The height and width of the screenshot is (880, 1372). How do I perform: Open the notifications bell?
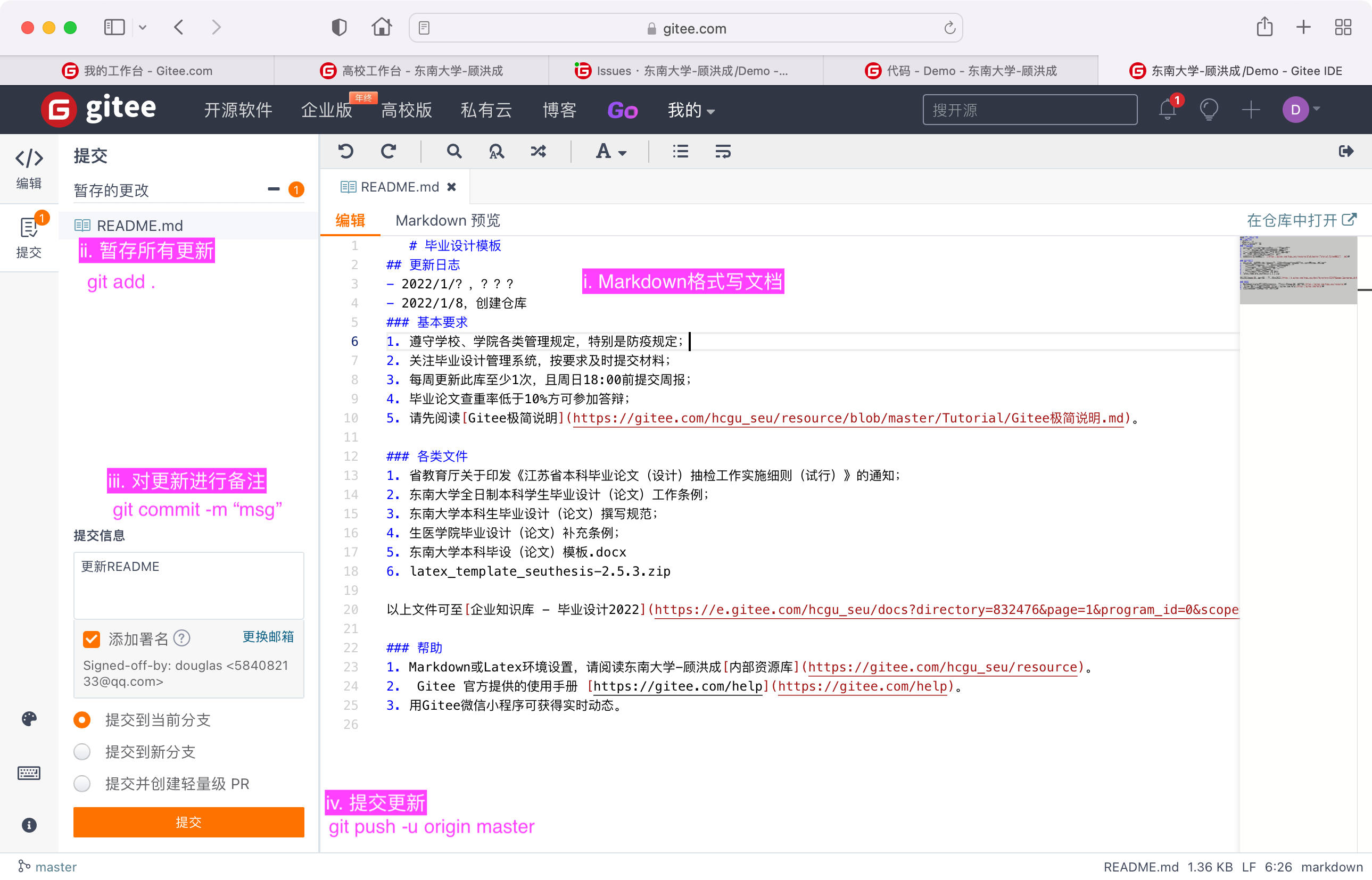coord(1168,109)
